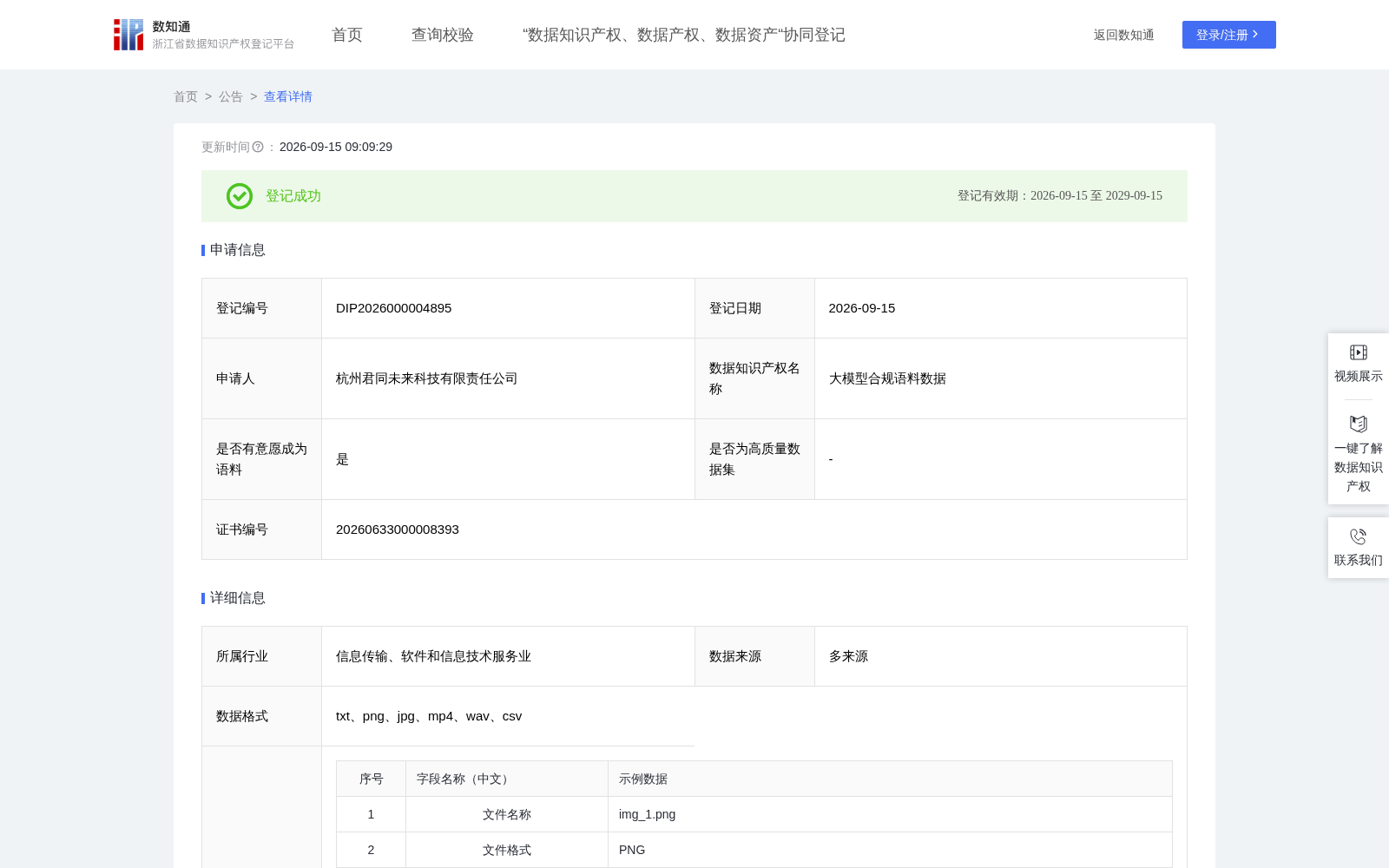
Task: Click the 数知通 platform logo
Action: coord(203,35)
